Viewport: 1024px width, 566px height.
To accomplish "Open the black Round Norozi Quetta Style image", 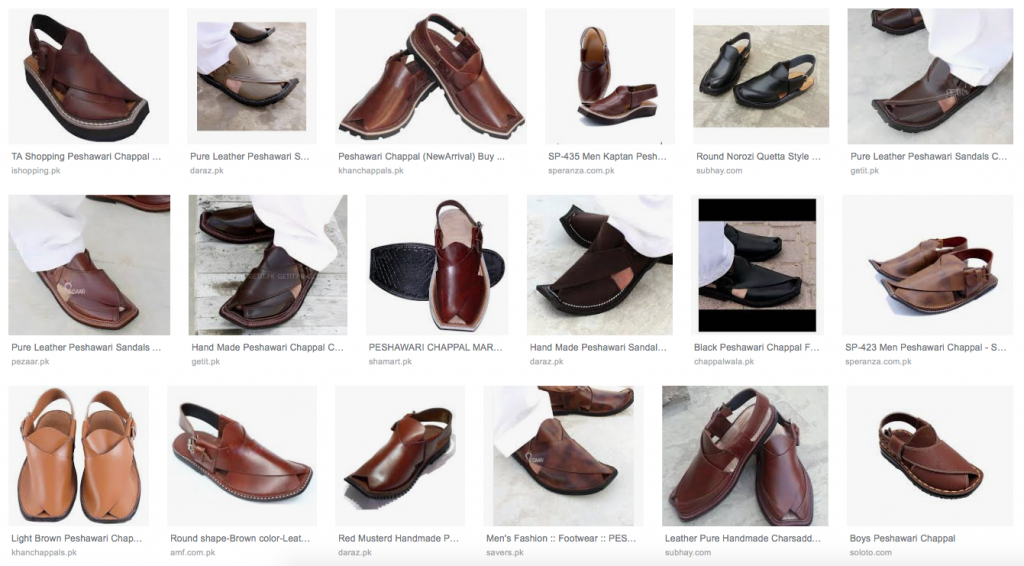I will click(x=761, y=76).
